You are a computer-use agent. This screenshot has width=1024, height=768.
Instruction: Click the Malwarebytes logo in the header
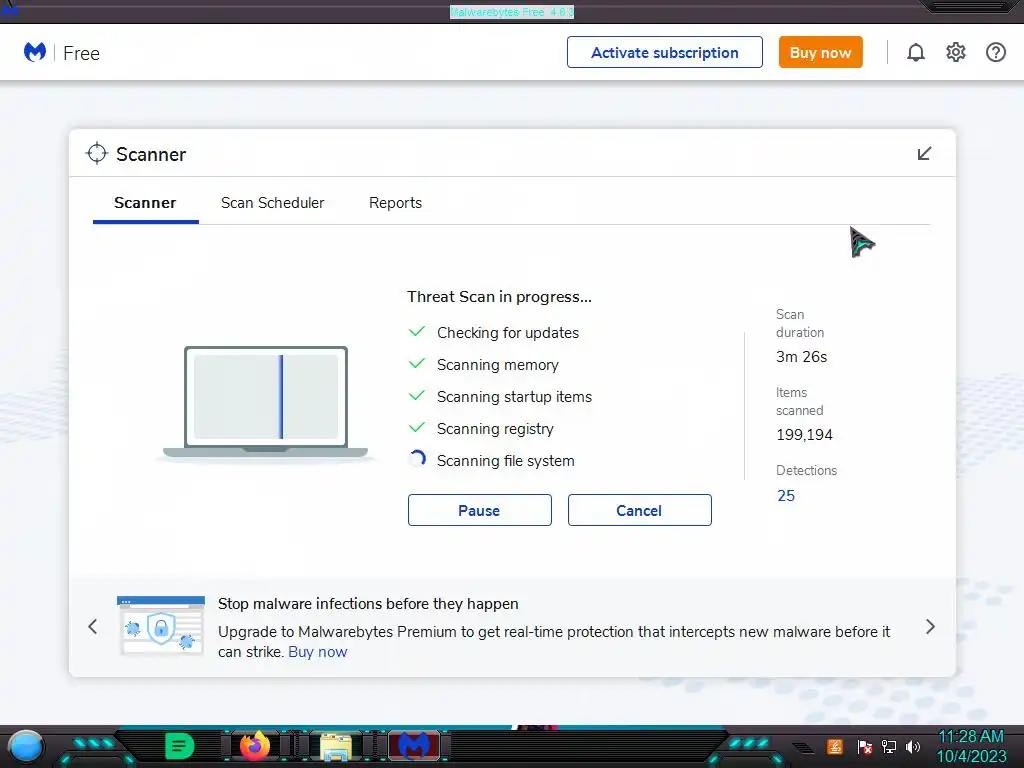pos(35,52)
